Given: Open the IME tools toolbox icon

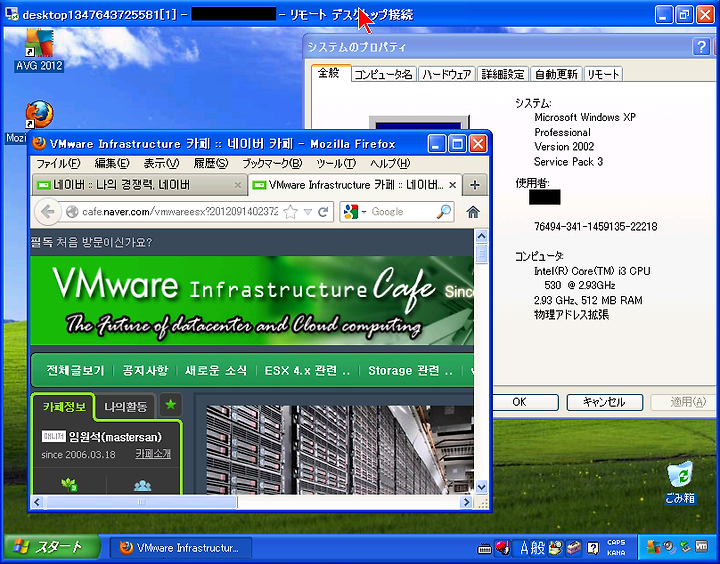Looking at the screenshot, I should click(574, 548).
